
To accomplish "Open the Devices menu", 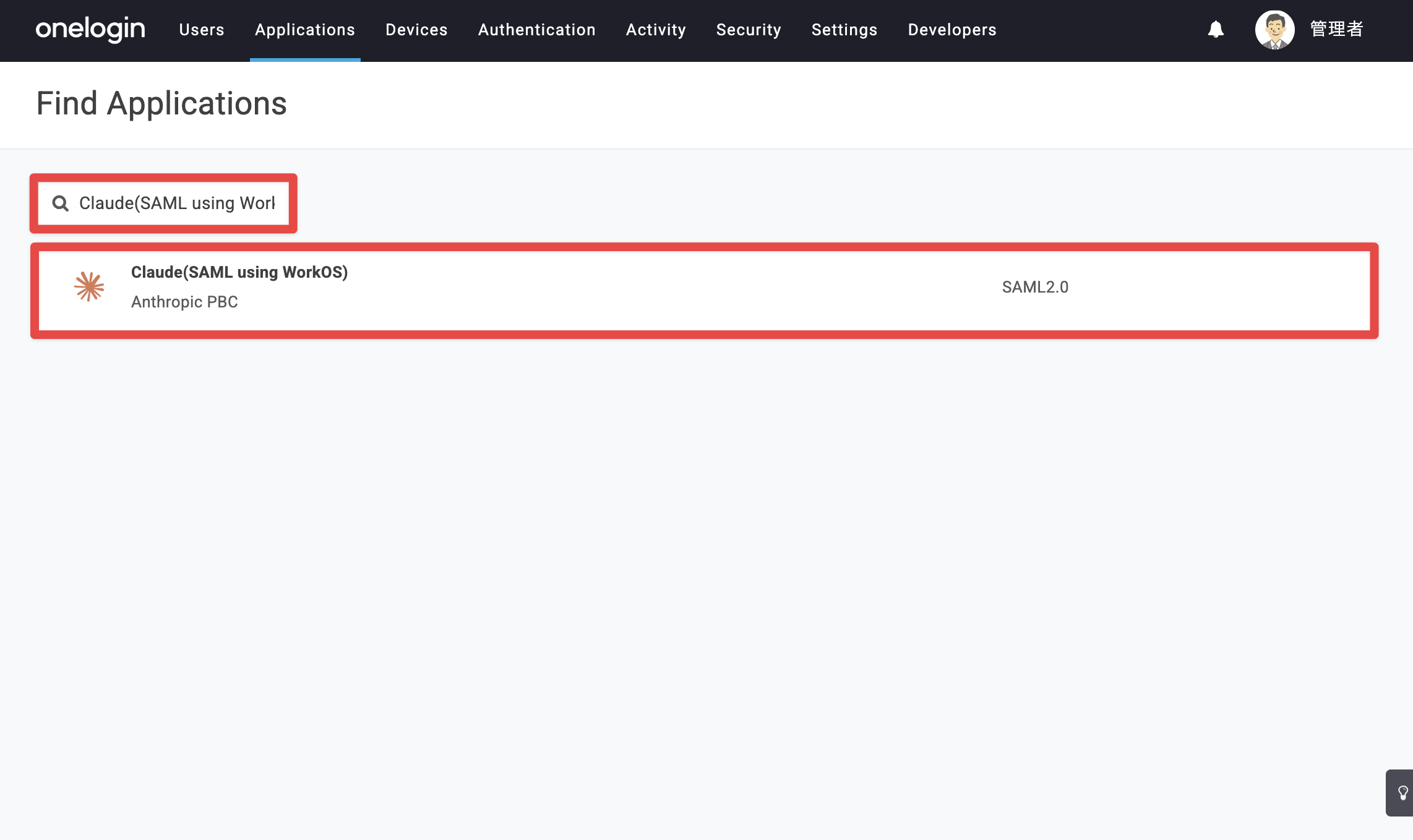I will tap(416, 30).
